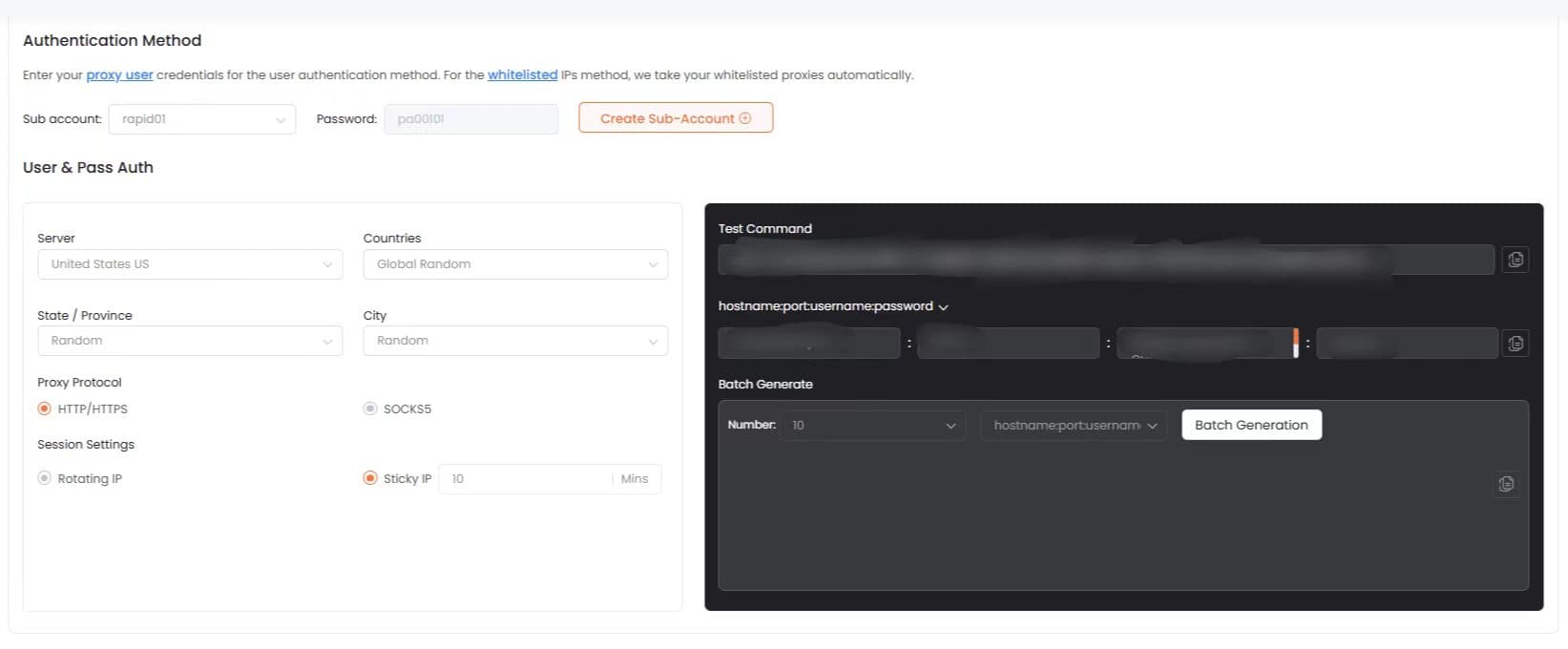The image size is (1568, 649).
Task: Click the blurred Test Command field
Action: [1106, 260]
